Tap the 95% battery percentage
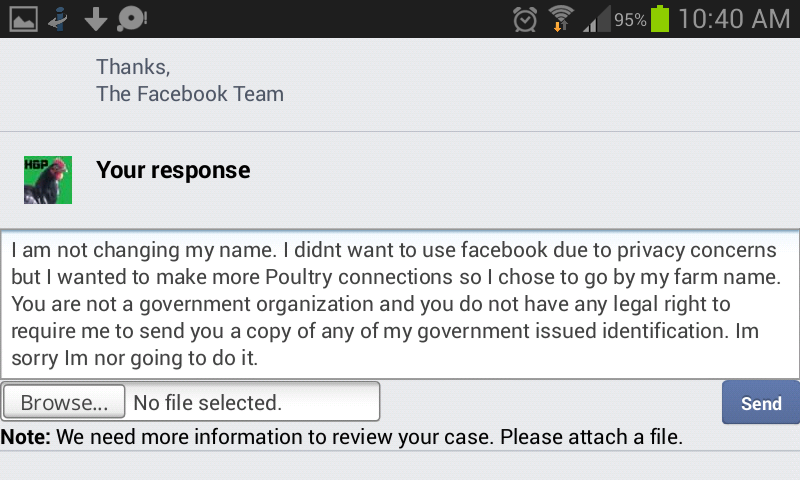 point(630,19)
